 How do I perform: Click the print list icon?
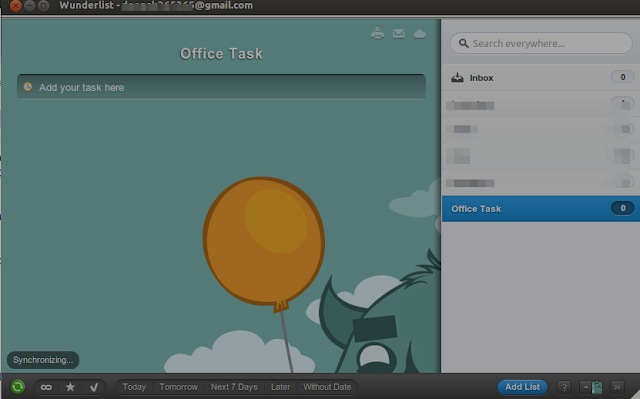pyautogui.click(x=378, y=33)
